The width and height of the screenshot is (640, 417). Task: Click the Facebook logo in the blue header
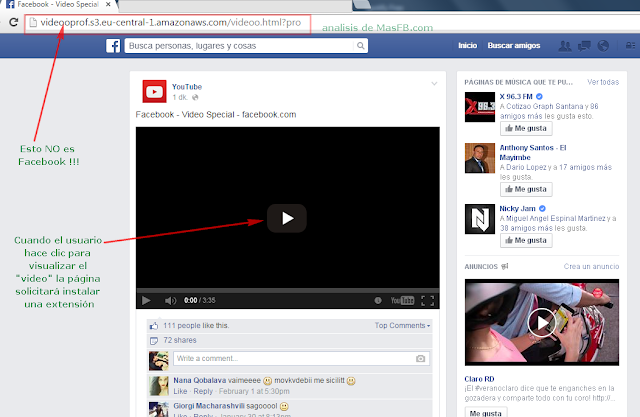pyautogui.click(x=113, y=46)
